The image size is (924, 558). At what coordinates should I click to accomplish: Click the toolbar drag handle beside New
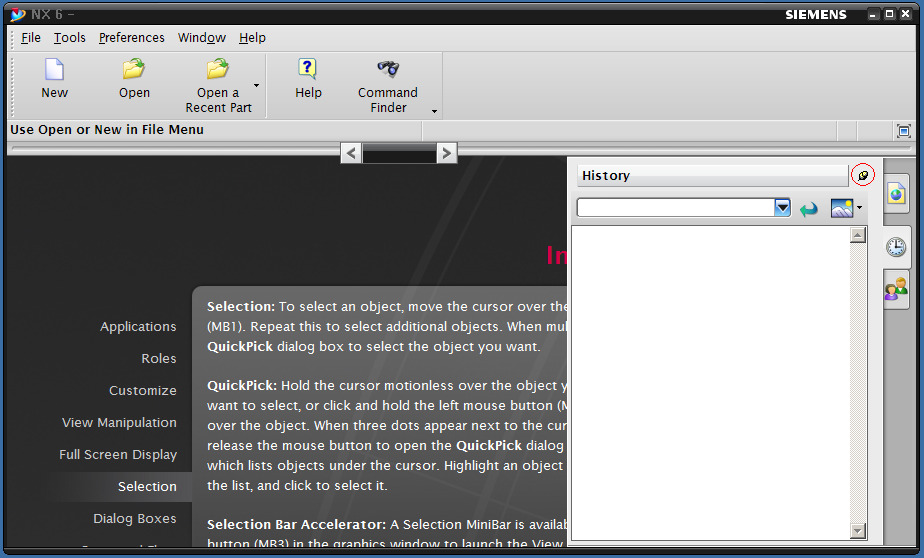(x=12, y=85)
